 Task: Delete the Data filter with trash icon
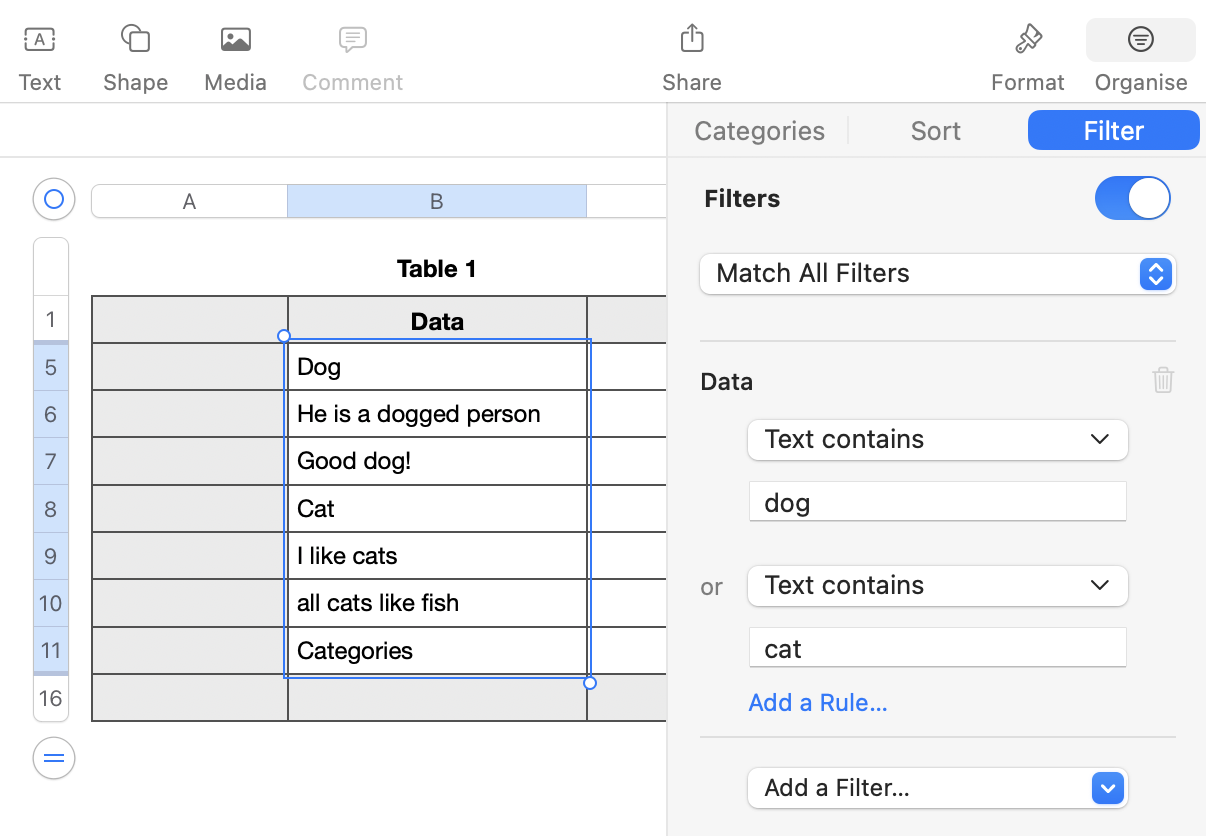click(x=1162, y=380)
